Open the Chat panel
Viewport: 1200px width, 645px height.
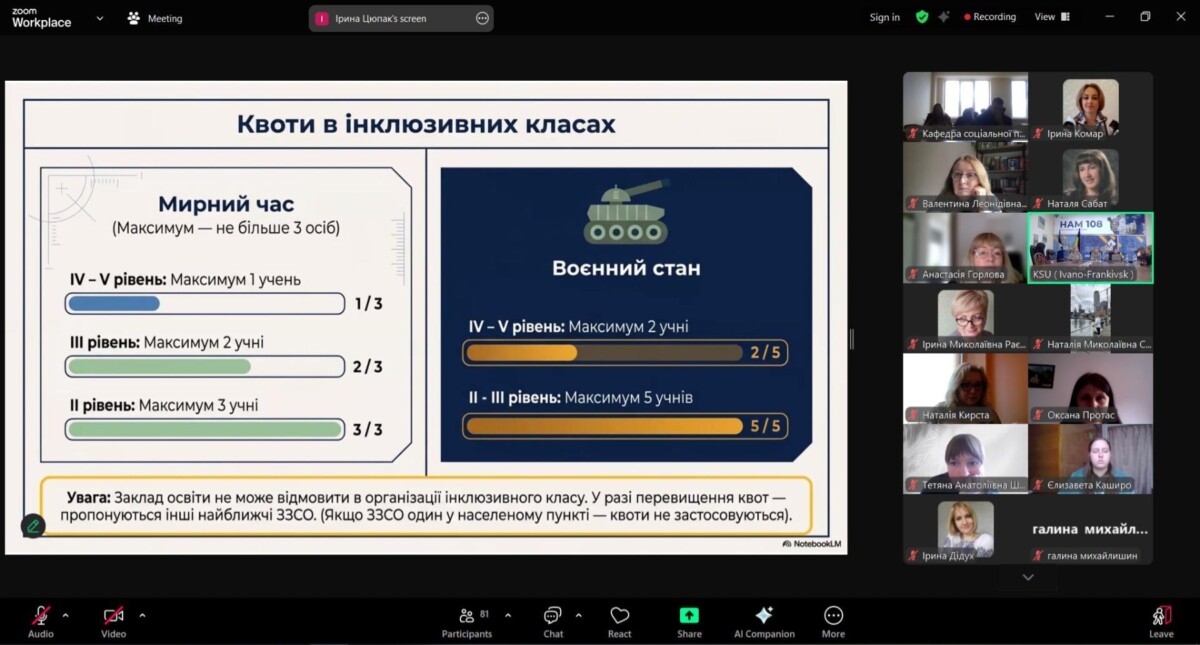553,621
